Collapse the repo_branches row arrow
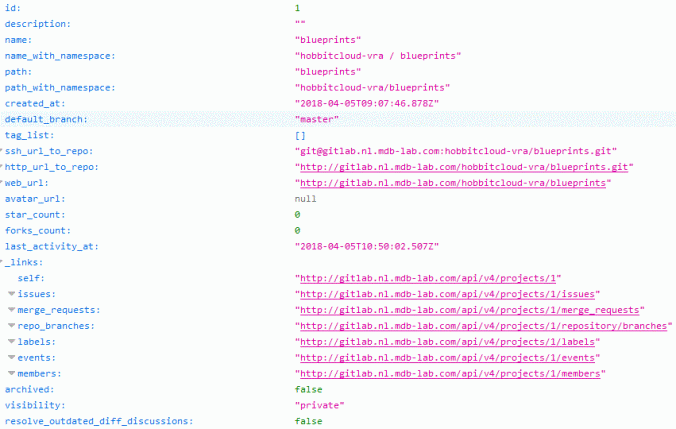The width and height of the screenshot is (676, 429). 11,326
